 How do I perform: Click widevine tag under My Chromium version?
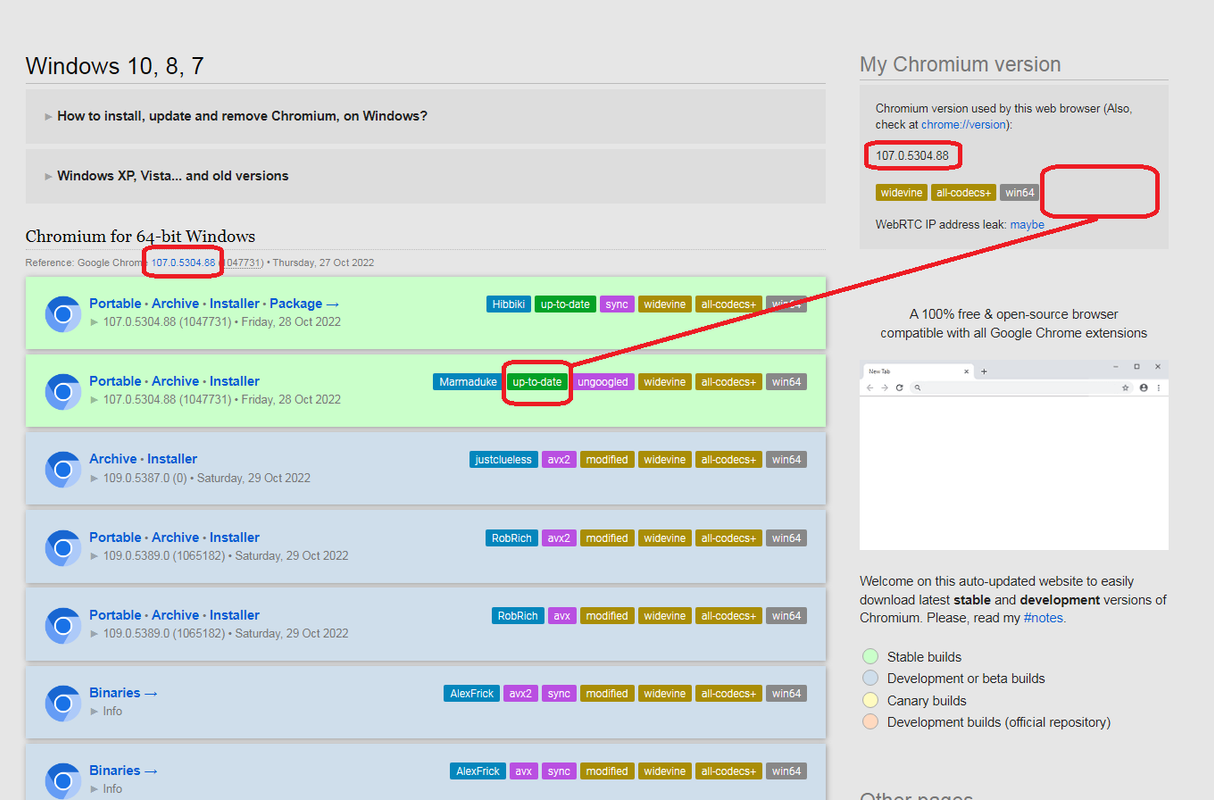click(901, 193)
